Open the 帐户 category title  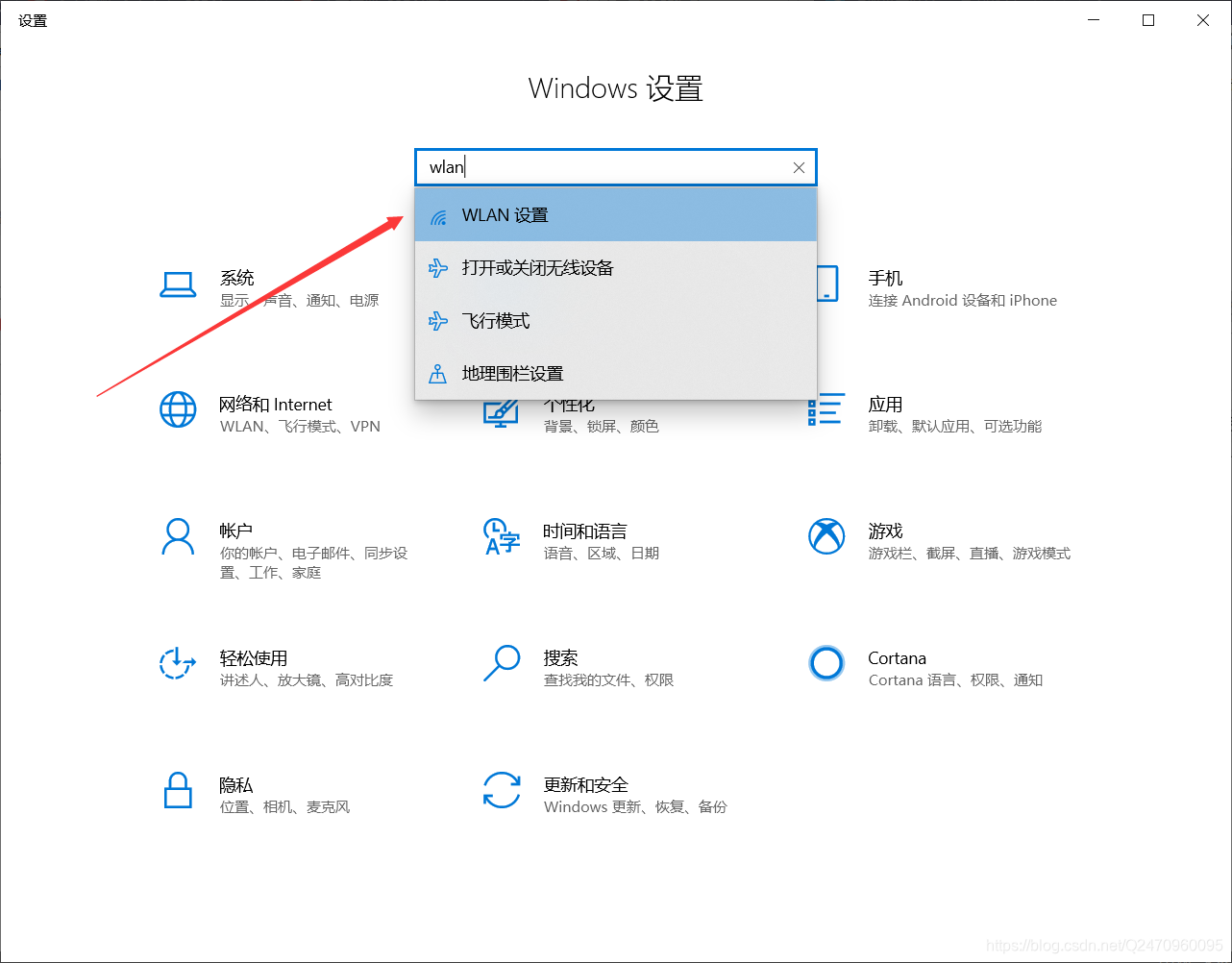(236, 531)
